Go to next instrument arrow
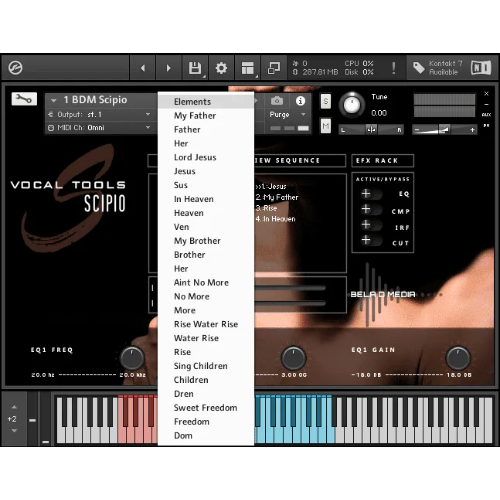This screenshot has width=500, height=500. point(168,68)
